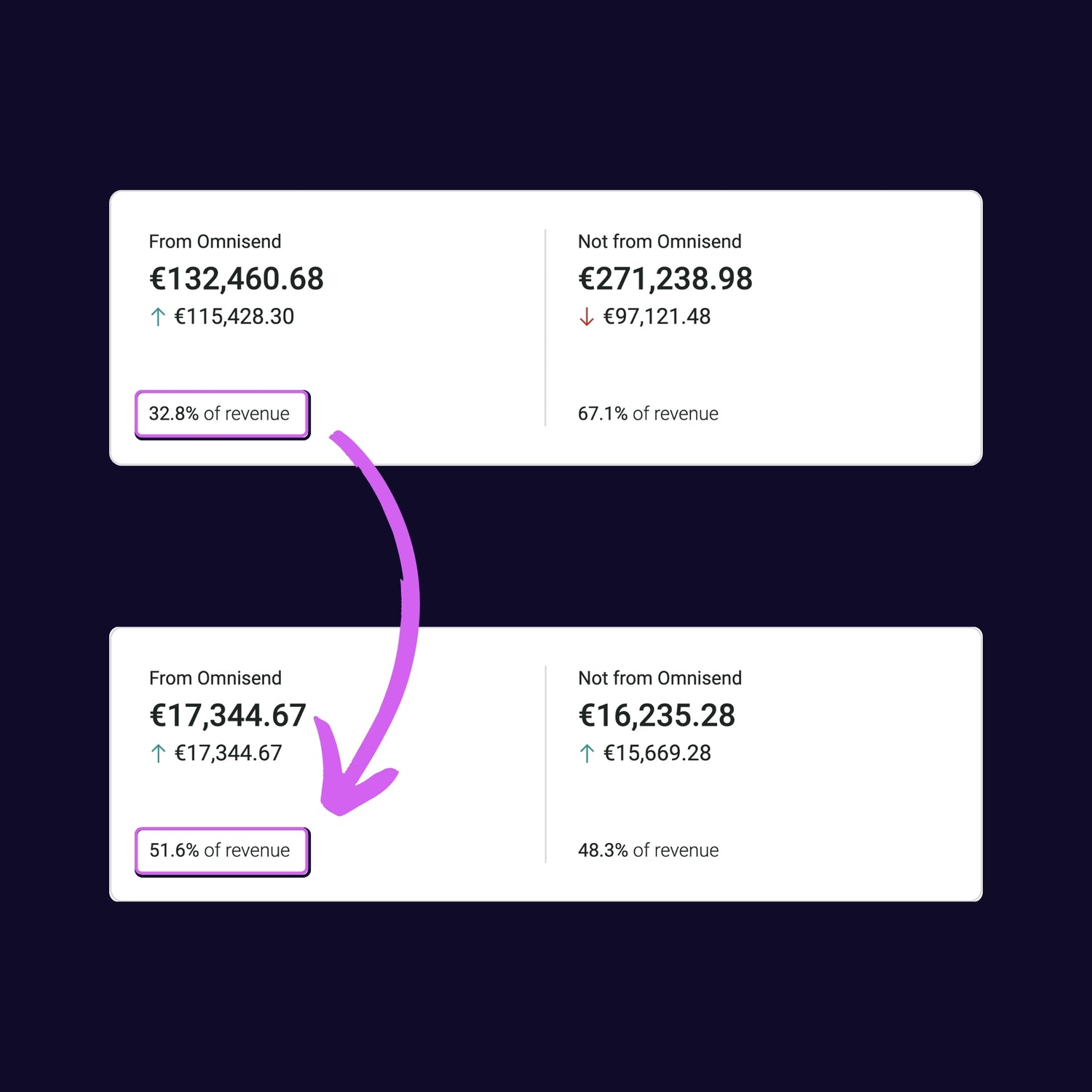This screenshot has width=1092, height=1092.
Task: Select the highlighted 32.8% of revenue box
Action: [x=221, y=414]
